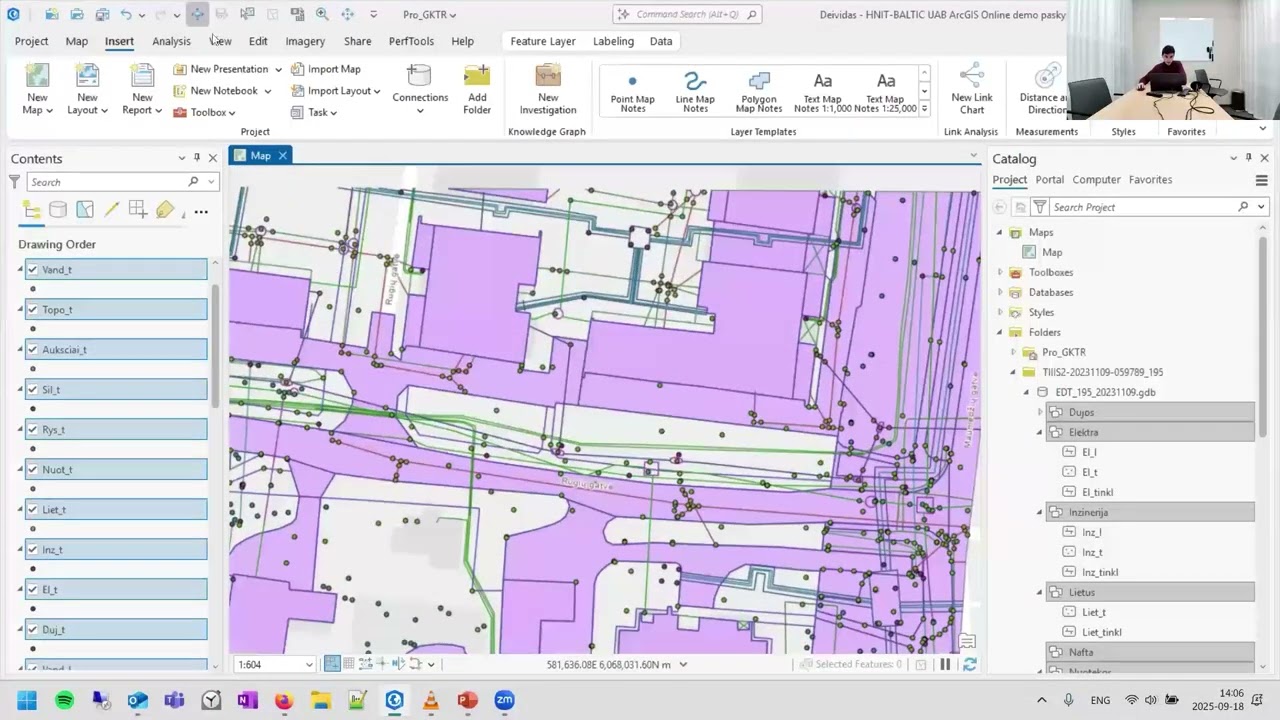This screenshot has height=720, width=1280.
Task: Open the Connections database icon
Action: [x=420, y=76]
